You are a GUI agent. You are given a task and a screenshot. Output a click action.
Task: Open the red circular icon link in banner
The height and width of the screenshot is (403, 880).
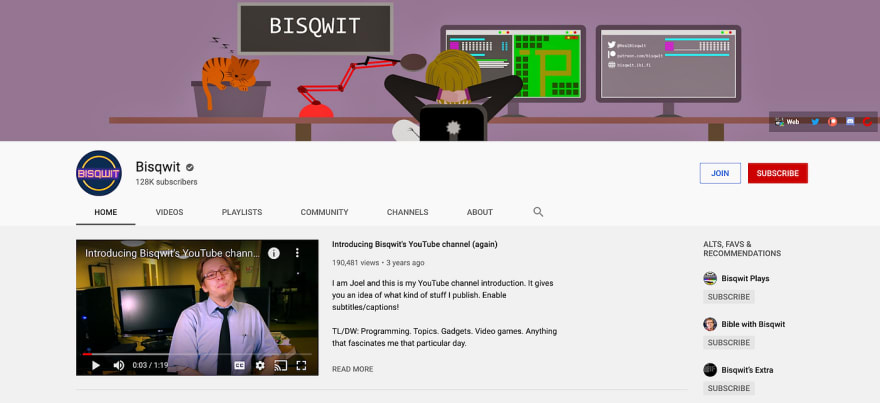868,121
